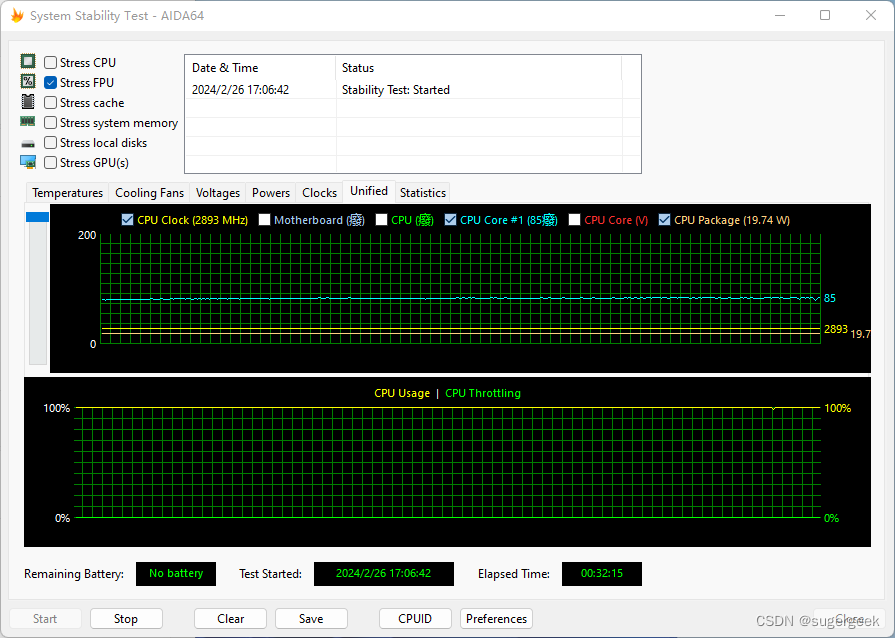The width and height of the screenshot is (895, 638).
Task: Click the 'Stability Test: Started' status cell
Action: tap(396, 90)
